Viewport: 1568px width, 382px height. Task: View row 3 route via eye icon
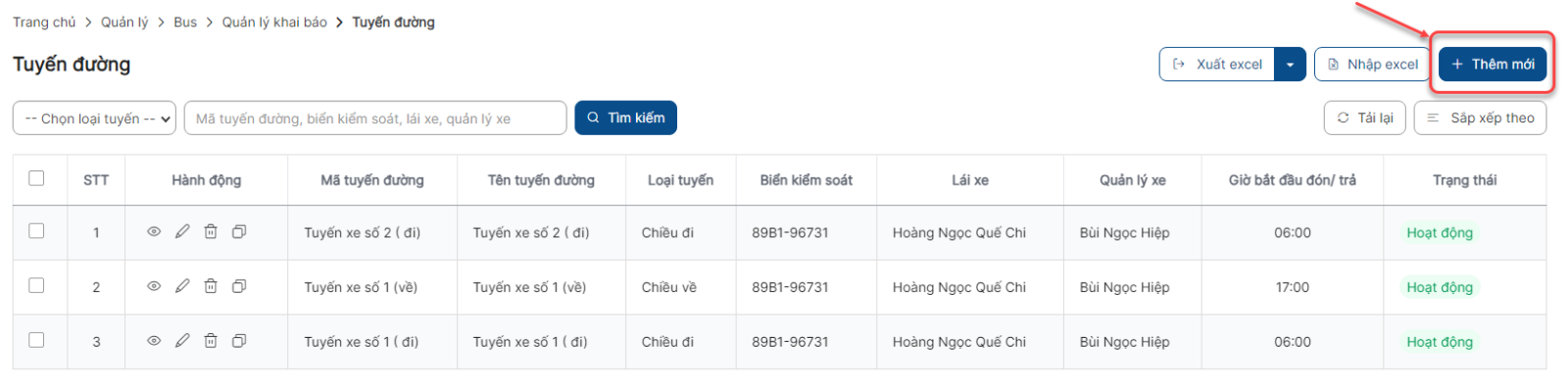pyautogui.click(x=154, y=341)
